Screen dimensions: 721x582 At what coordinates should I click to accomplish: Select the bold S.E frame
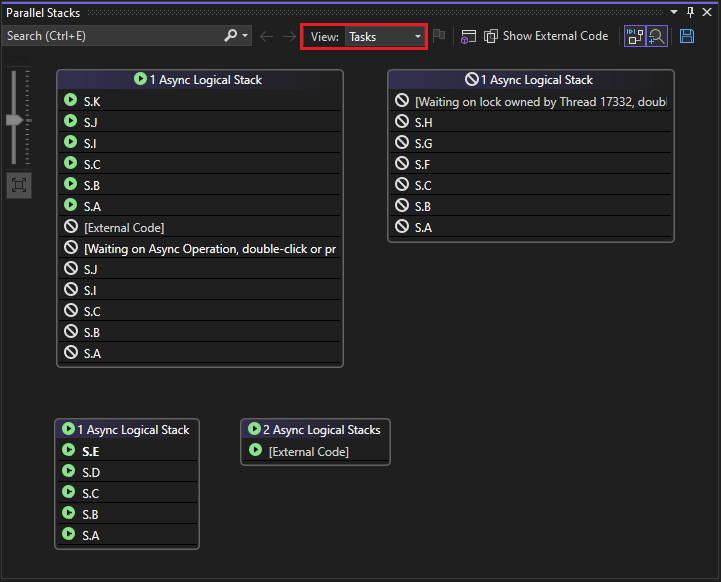click(x=127, y=451)
